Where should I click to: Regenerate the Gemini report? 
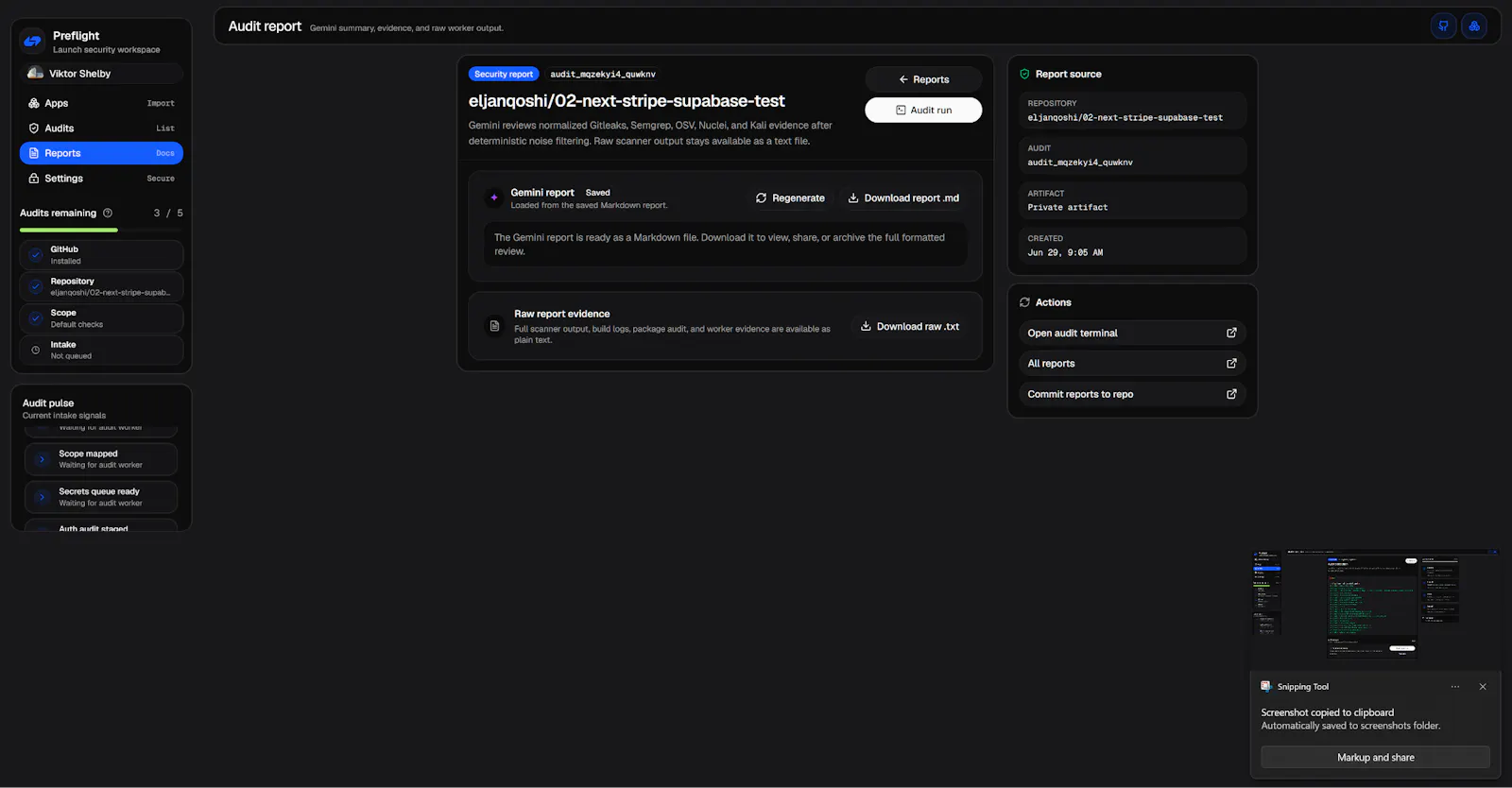[790, 197]
